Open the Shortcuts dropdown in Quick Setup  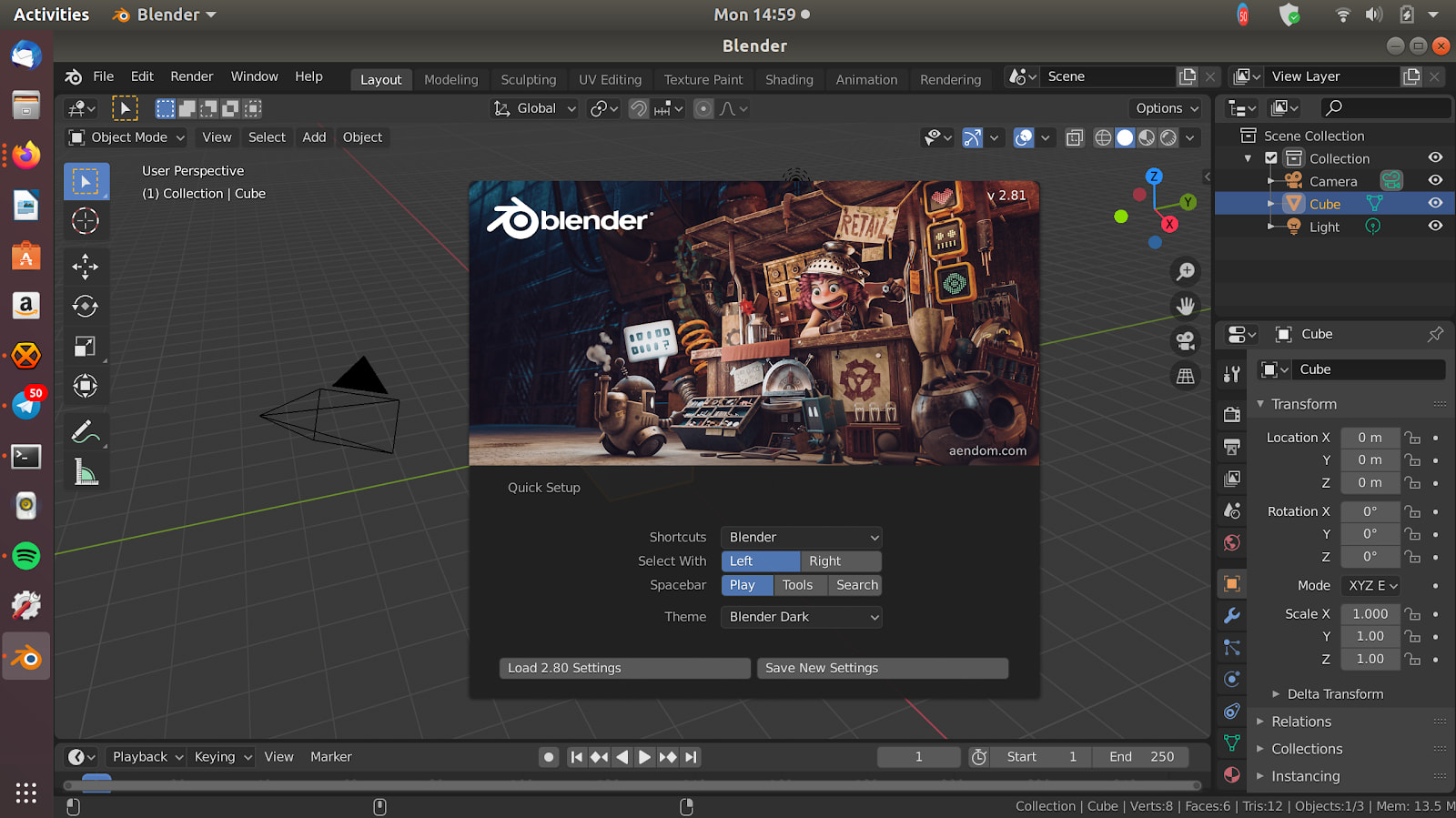coord(801,538)
